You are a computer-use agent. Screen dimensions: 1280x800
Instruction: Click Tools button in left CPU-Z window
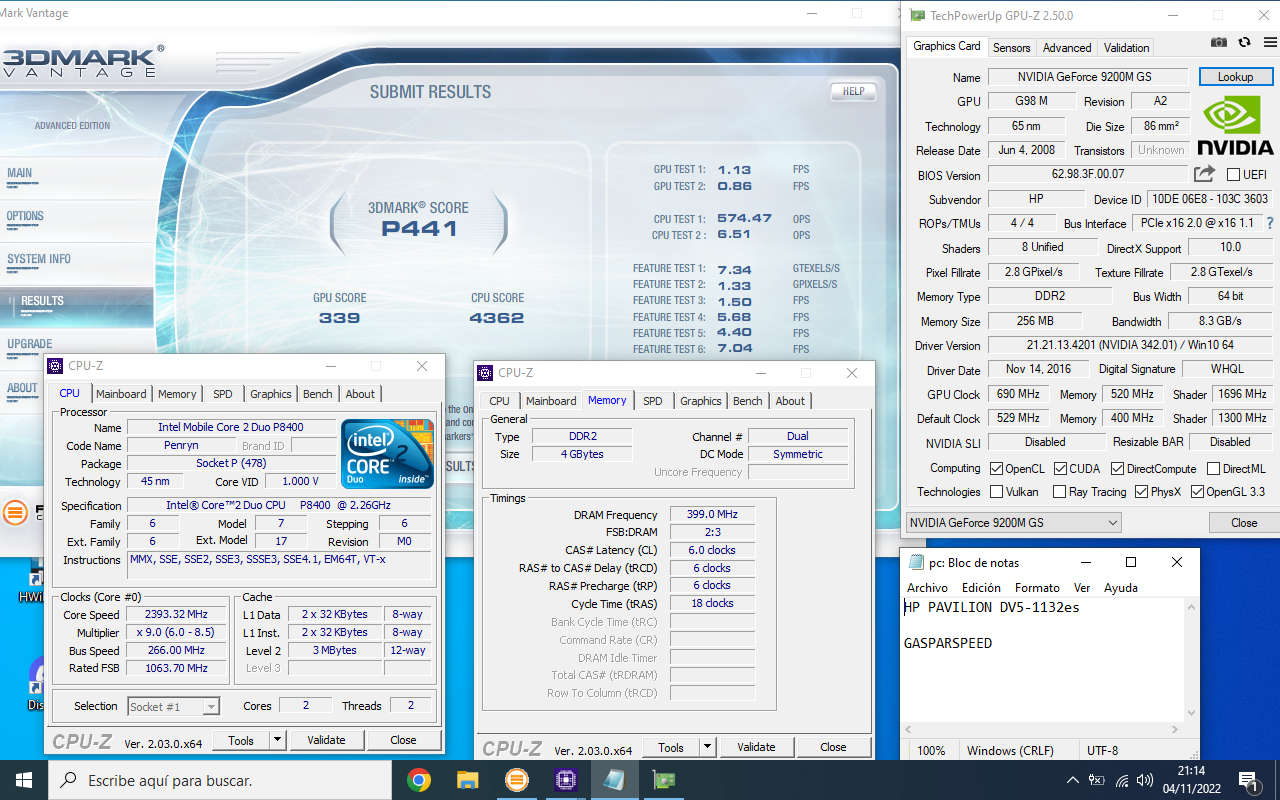tap(241, 741)
